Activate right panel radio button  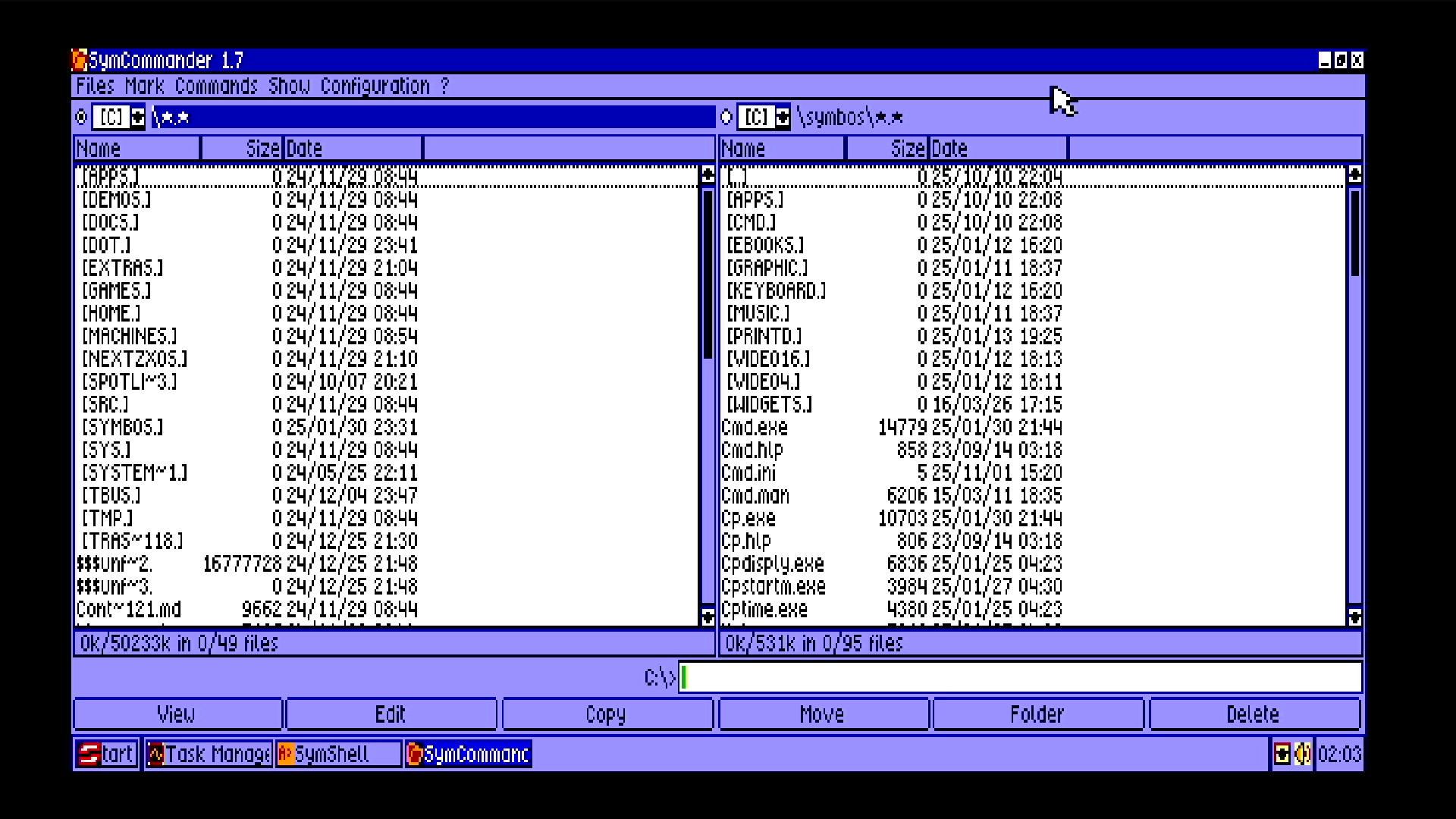(726, 118)
